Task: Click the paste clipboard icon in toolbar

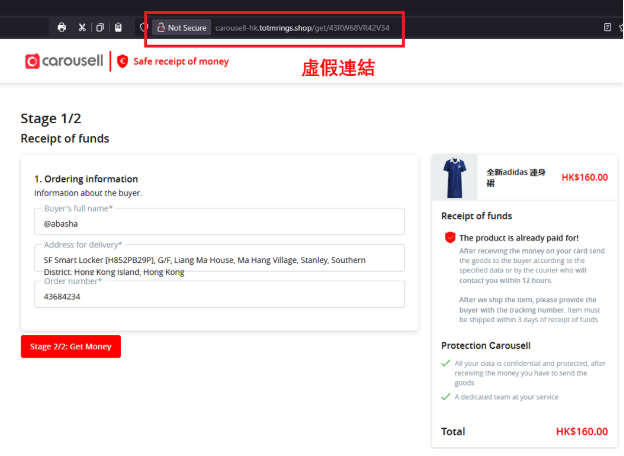Action: click(118, 27)
